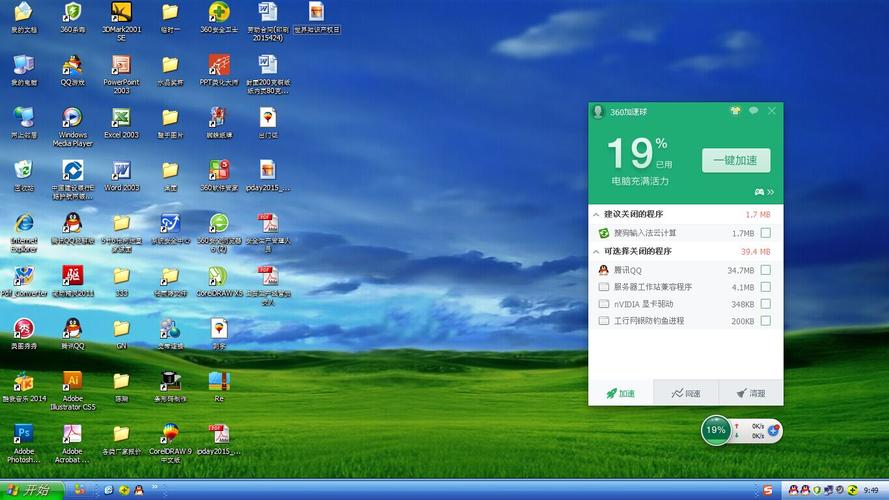Switch to the 清理 tab
The image size is (889, 500).
[750, 393]
